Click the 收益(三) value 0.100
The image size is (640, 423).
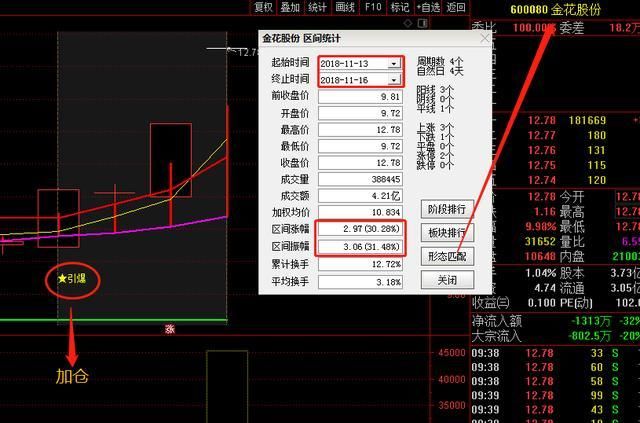click(x=541, y=303)
